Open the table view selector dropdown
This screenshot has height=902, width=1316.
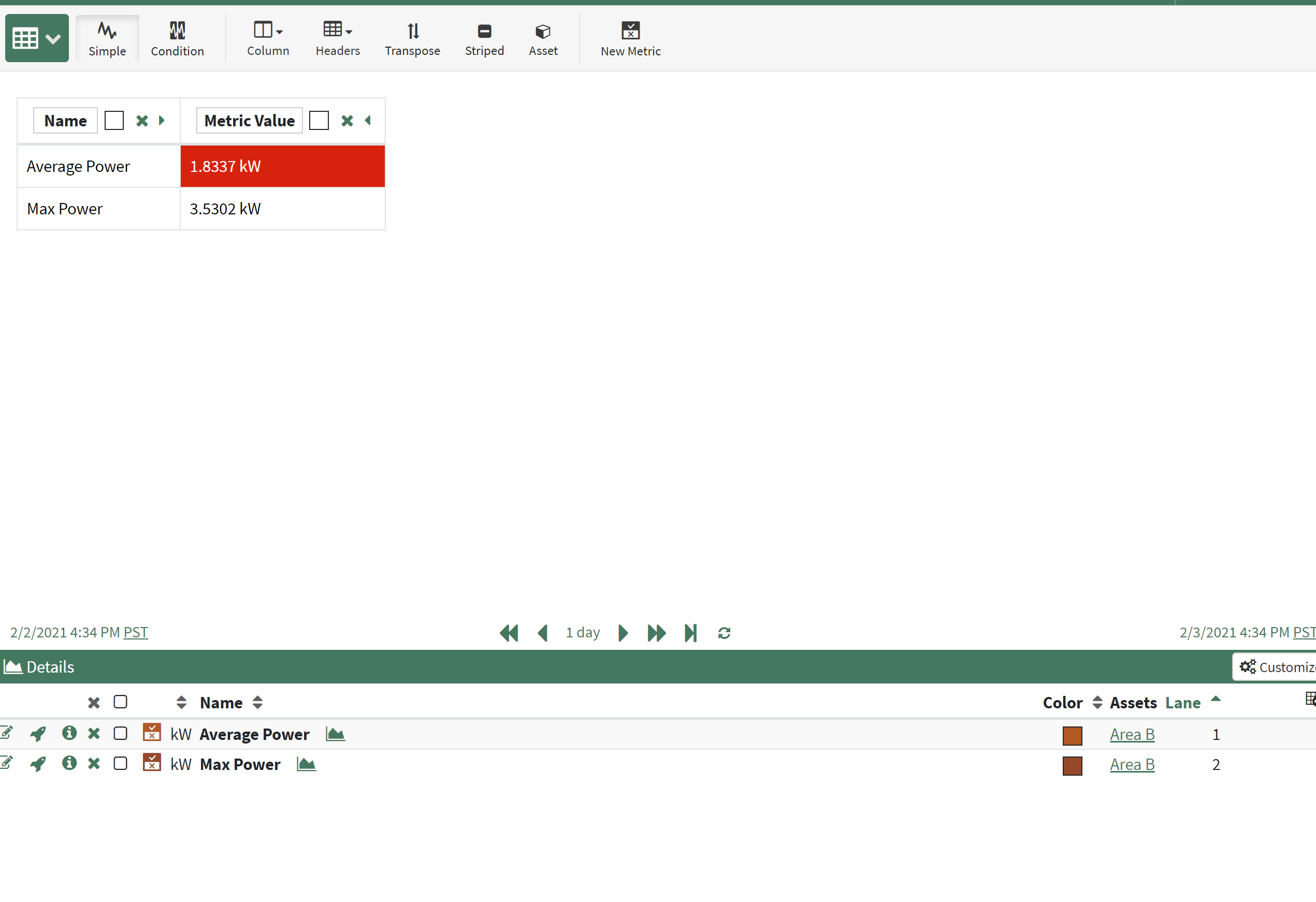[x=37, y=38]
